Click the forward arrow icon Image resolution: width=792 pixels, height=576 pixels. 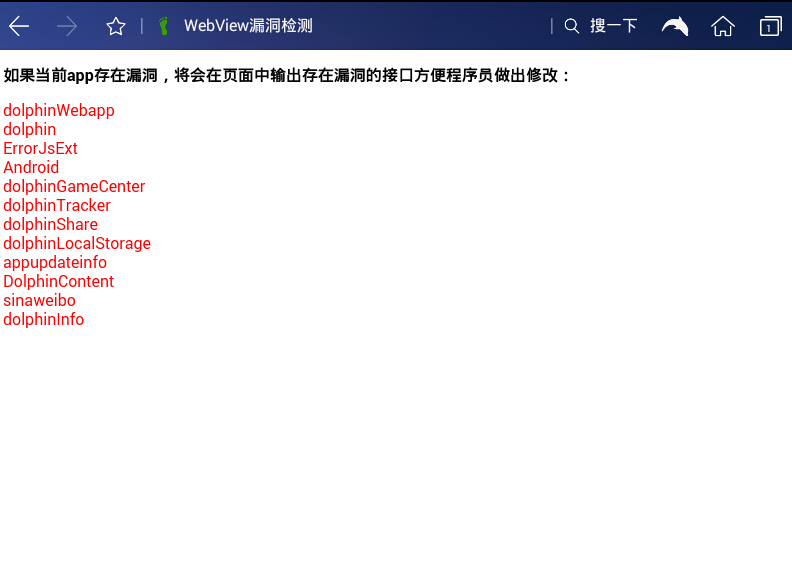click(67, 26)
